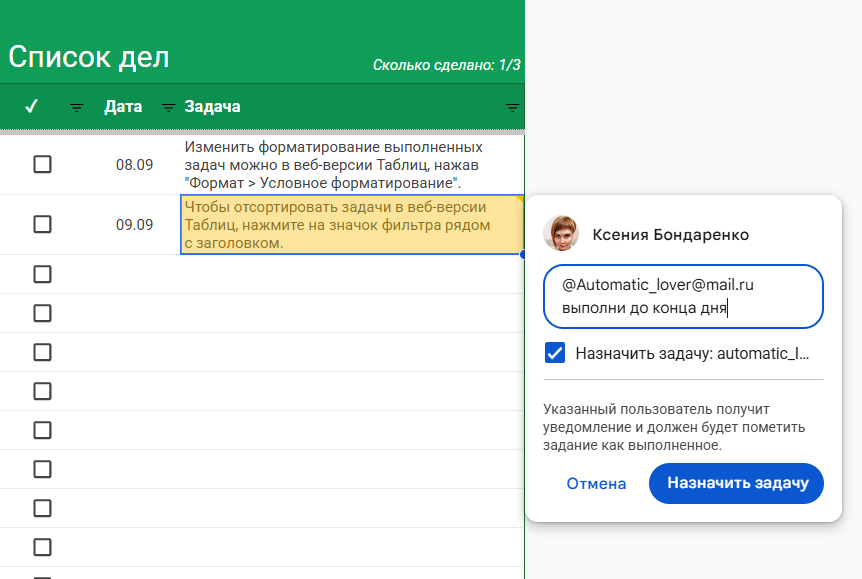Viewport: 862px width, 579px height.
Task: Click the Дата column header
Action: coord(123,107)
